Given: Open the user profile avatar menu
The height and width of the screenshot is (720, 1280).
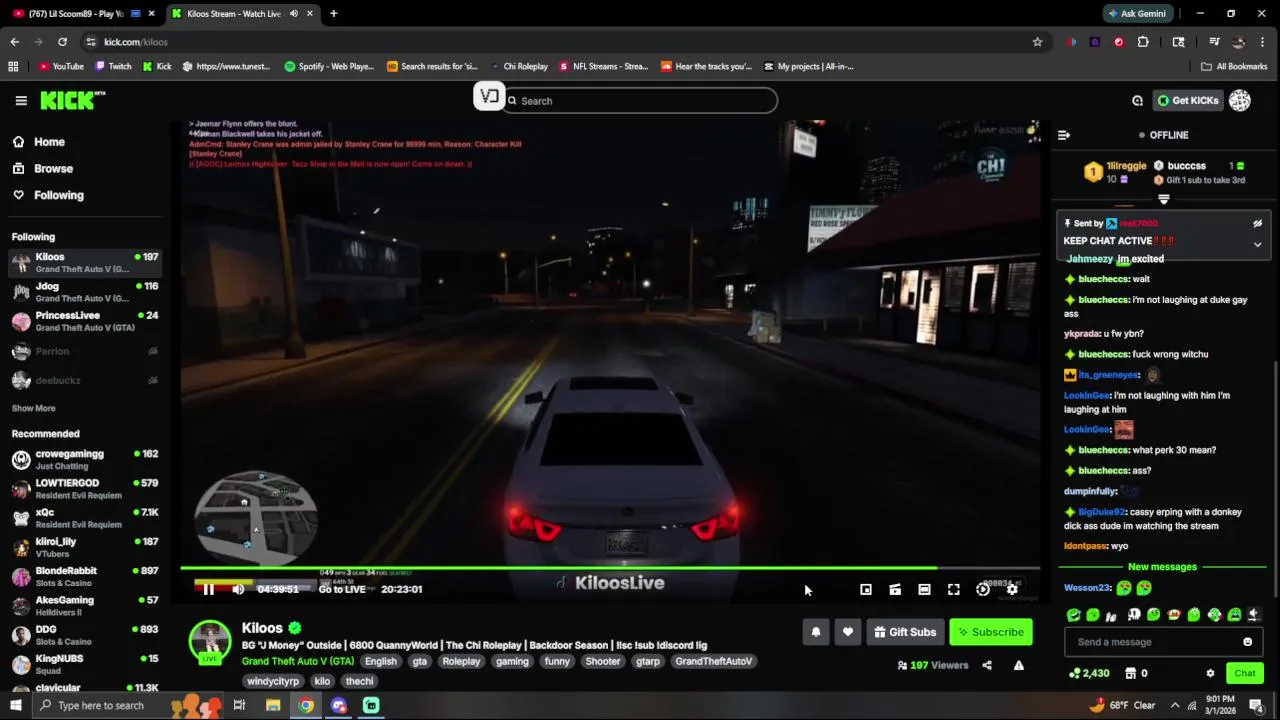Looking at the screenshot, I should [1240, 100].
